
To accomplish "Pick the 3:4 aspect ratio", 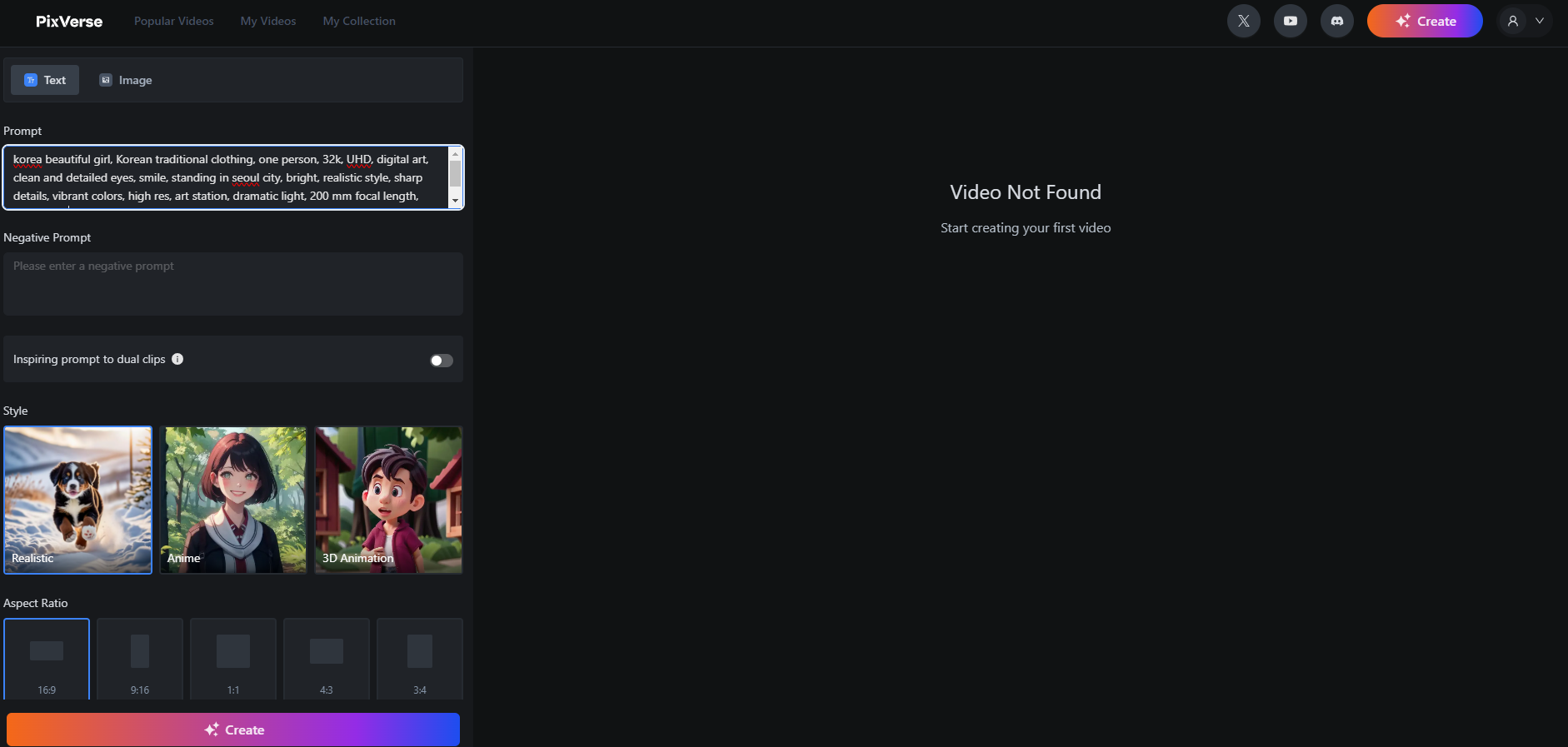I will 420,659.
